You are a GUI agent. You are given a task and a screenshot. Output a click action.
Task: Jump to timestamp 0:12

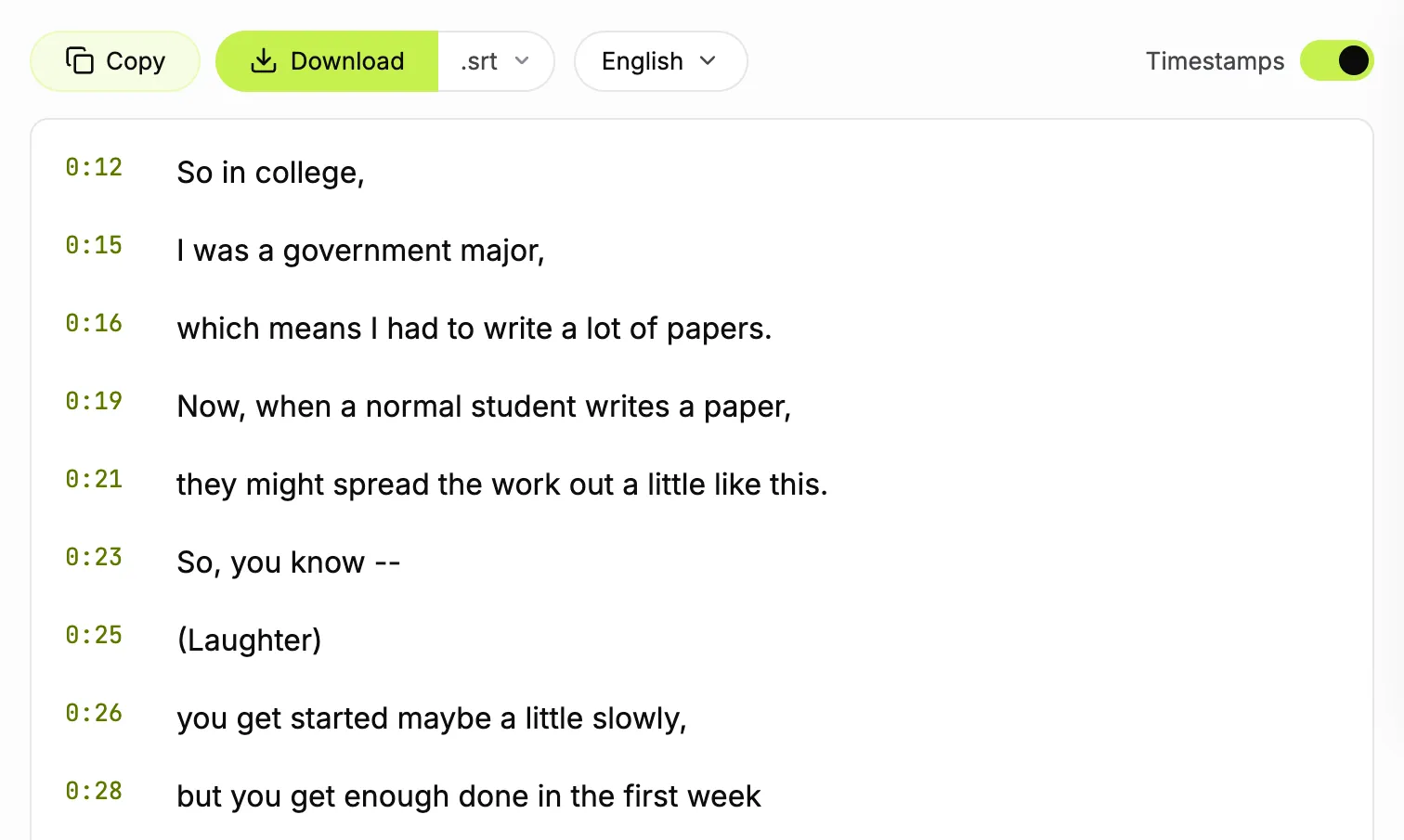click(x=94, y=168)
